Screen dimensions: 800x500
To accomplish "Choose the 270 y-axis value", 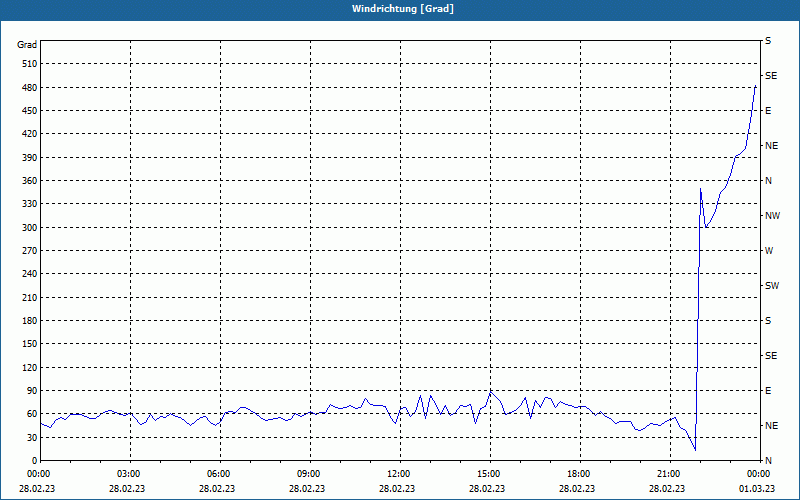I will coord(30,251).
